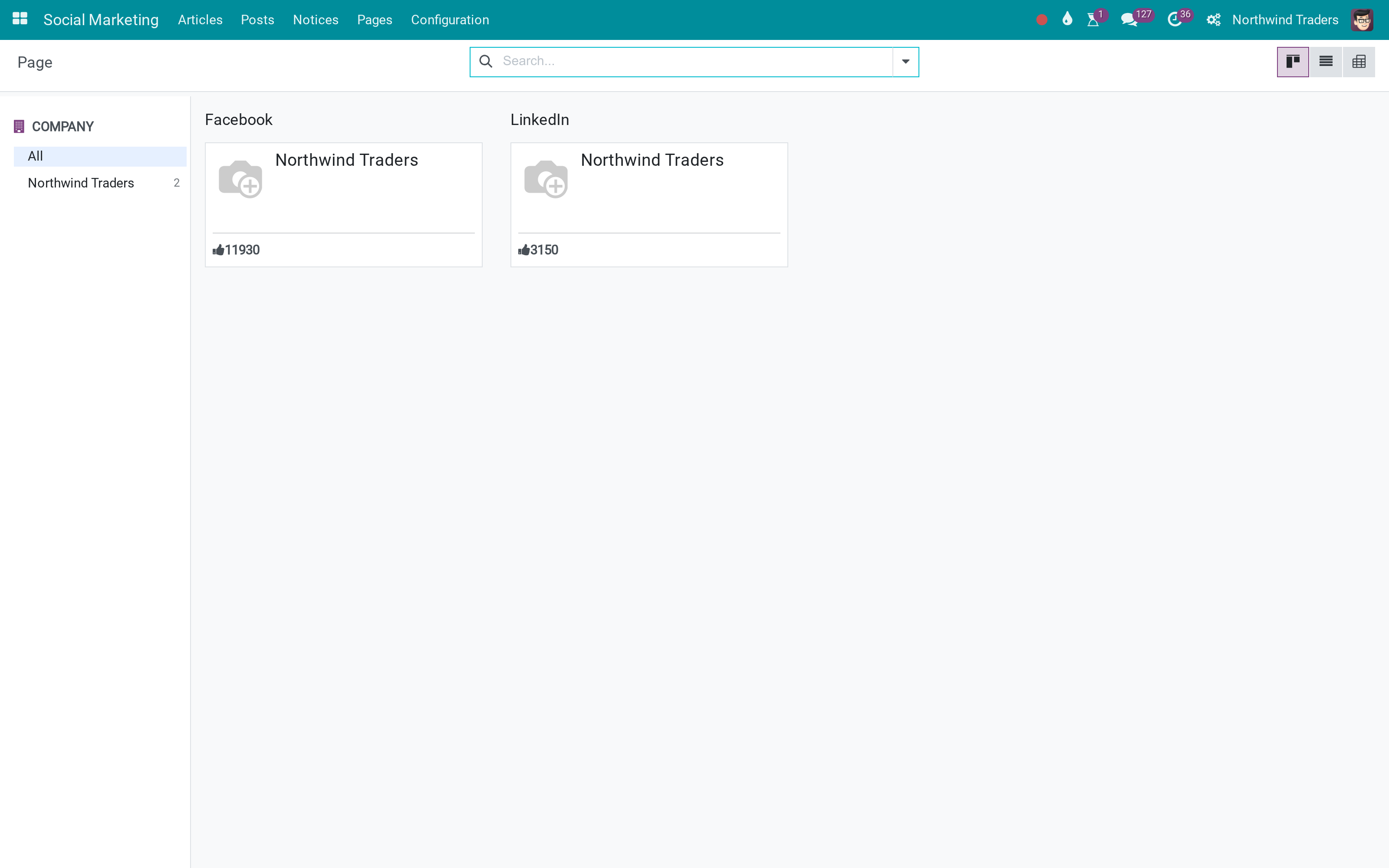Click the COMPANY section heading
Viewport: 1389px width, 868px height.
click(63, 127)
